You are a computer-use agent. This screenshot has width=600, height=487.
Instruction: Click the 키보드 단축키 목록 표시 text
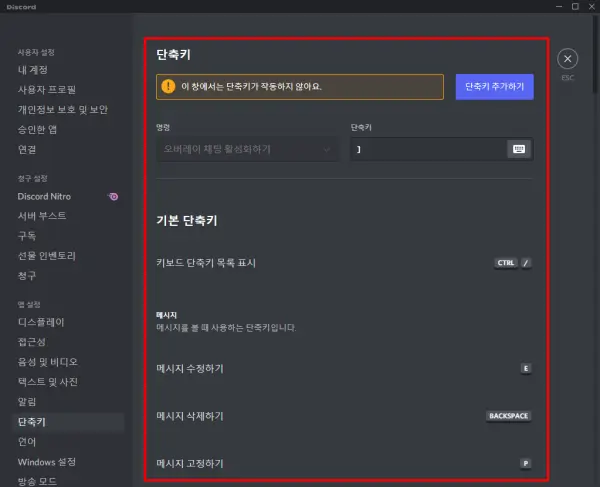(x=206, y=263)
